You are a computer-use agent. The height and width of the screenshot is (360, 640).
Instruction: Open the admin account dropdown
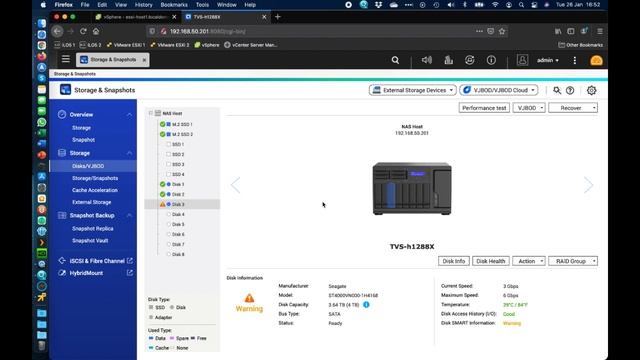click(548, 60)
